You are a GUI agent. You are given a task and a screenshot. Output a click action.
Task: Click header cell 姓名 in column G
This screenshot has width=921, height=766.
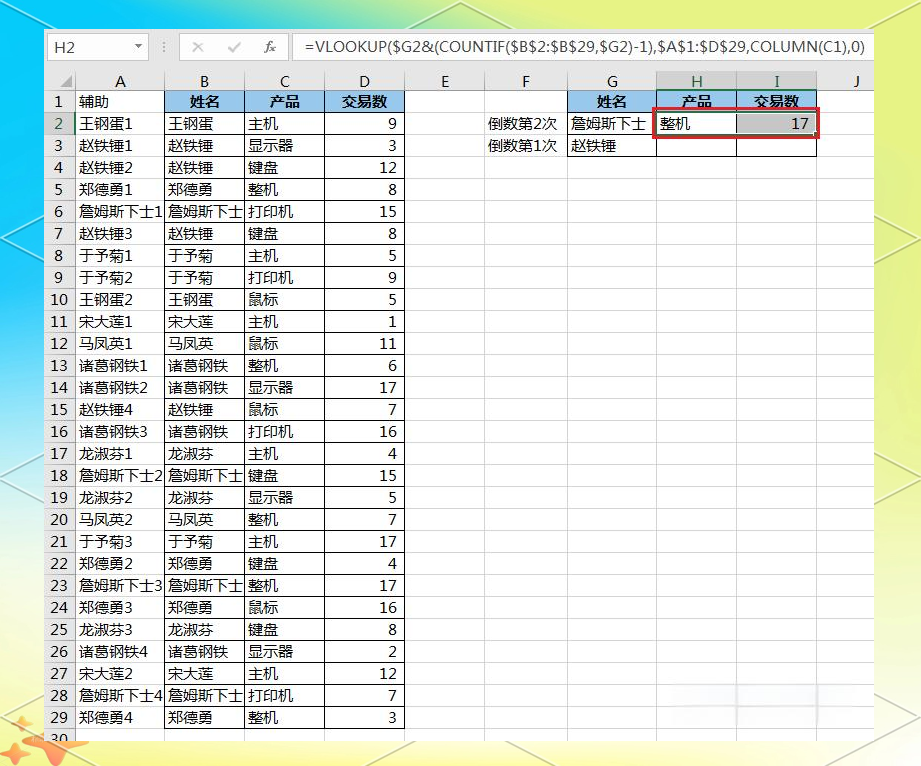click(x=612, y=102)
